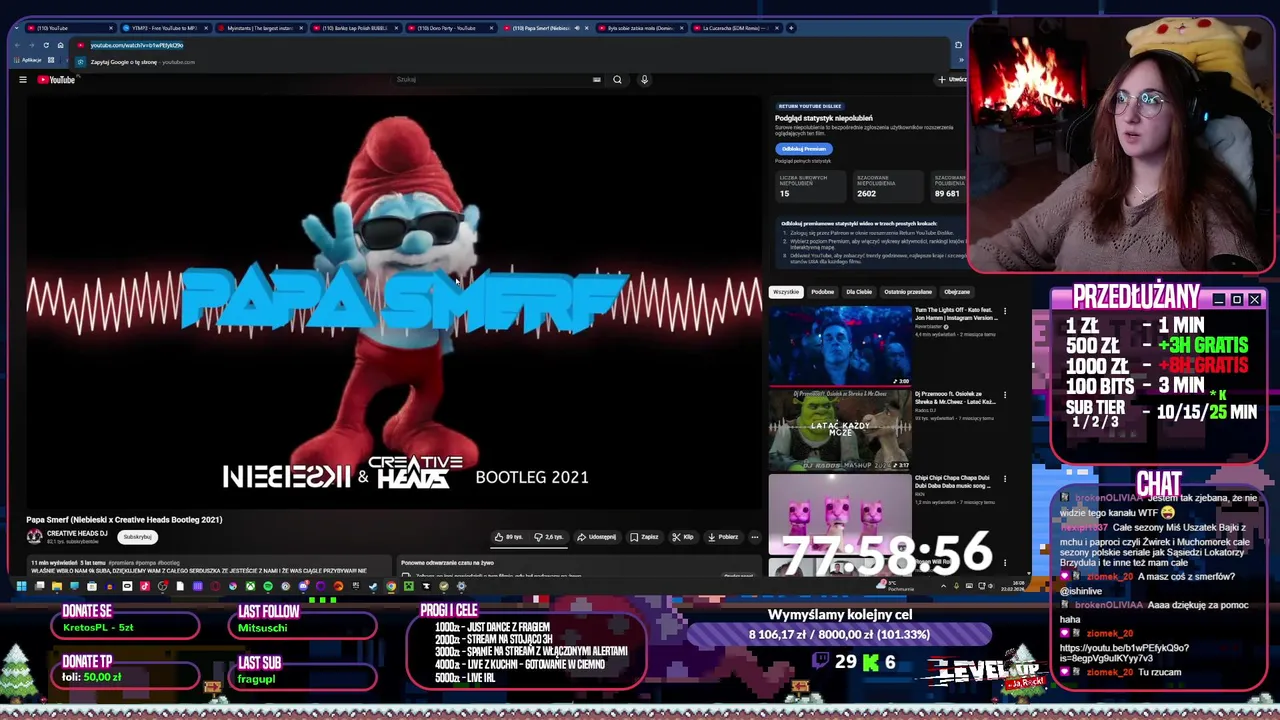Subscribe to CREATIVE HEADS DJ channel
Viewport: 1280px width, 720px height.
tap(138, 537)
